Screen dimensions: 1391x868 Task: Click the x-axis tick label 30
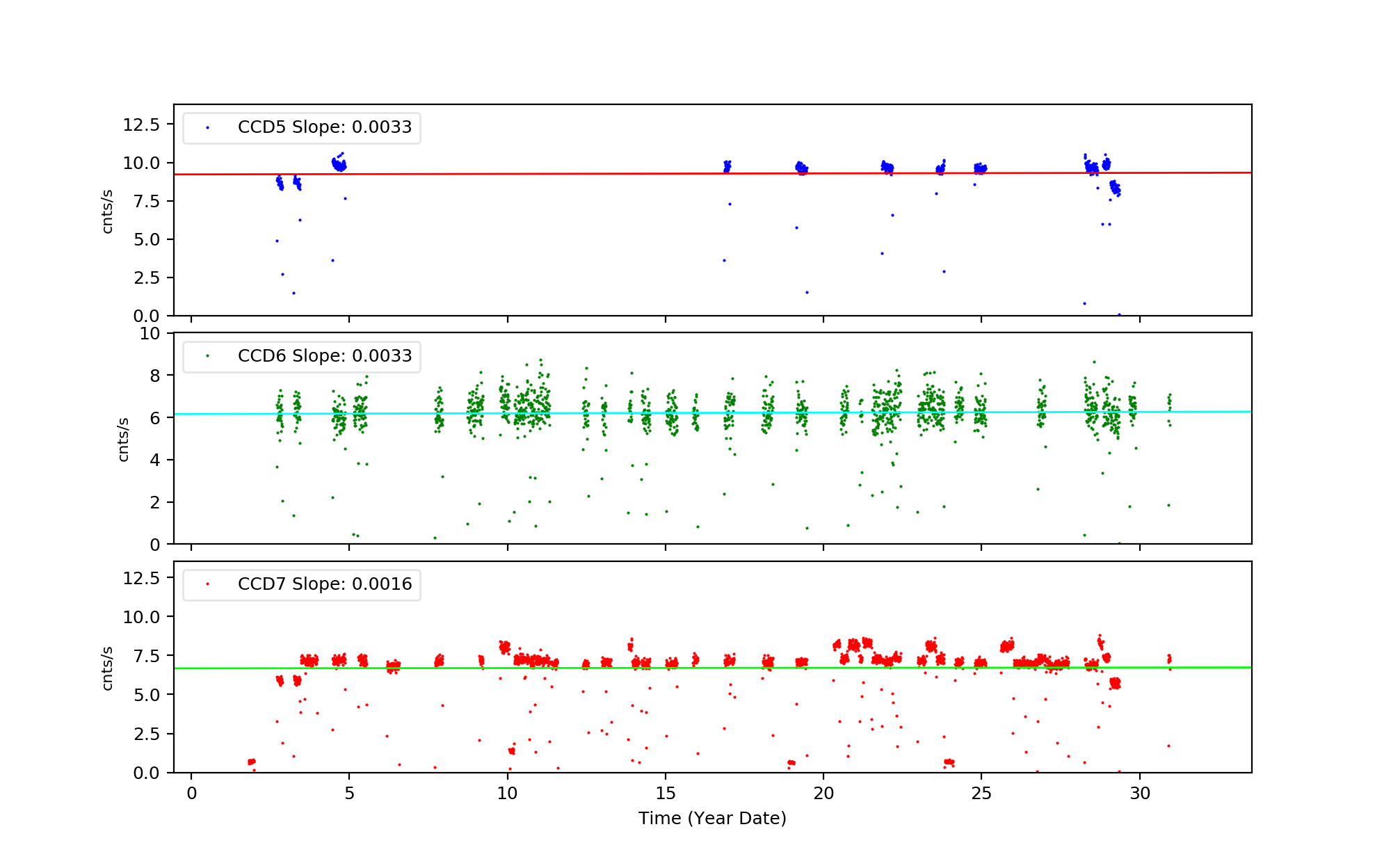1139,794
